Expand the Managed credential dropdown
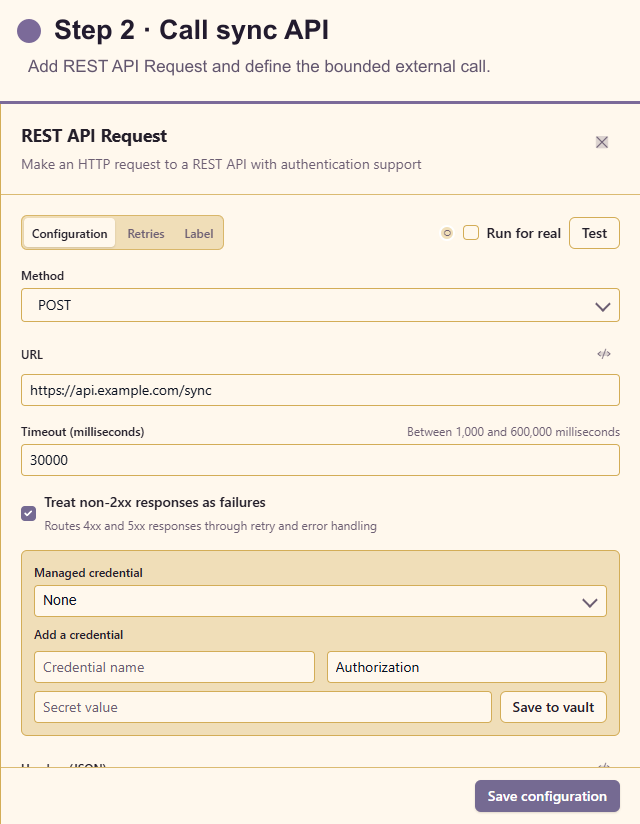Image resolution: width=640 pixels, height=824 pixels. pyautogui.click(x=320, y=601)
